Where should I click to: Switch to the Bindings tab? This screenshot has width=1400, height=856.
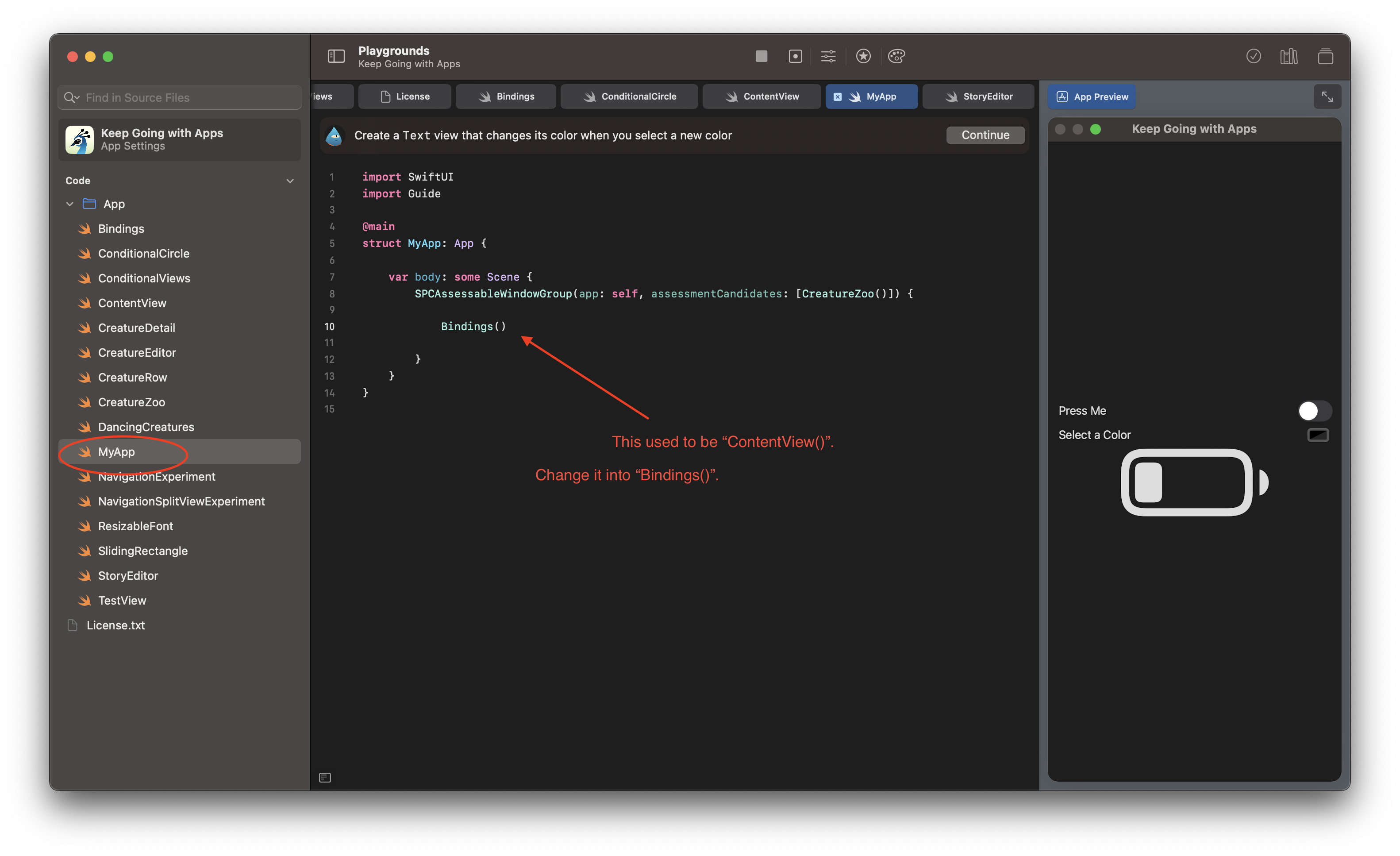tap(506, 96)
